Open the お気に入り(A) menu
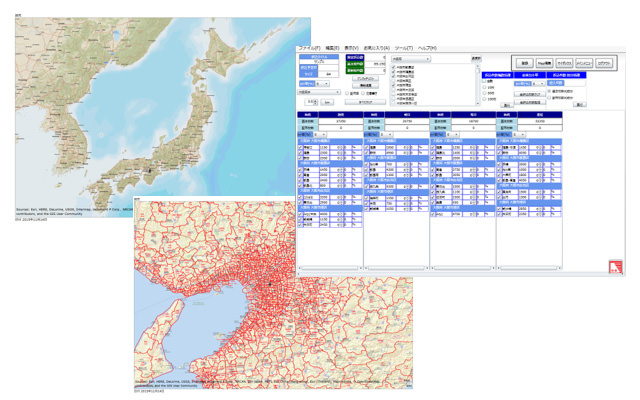The image size is (640, 400). coord(377,48)
